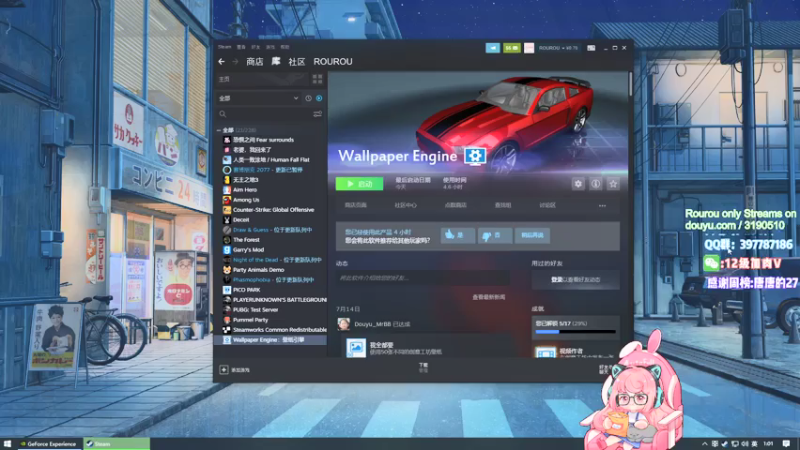This screenshot has width=800, height=450.
Task: Click the thumbs-up recommend button
Action: [458, 235]
